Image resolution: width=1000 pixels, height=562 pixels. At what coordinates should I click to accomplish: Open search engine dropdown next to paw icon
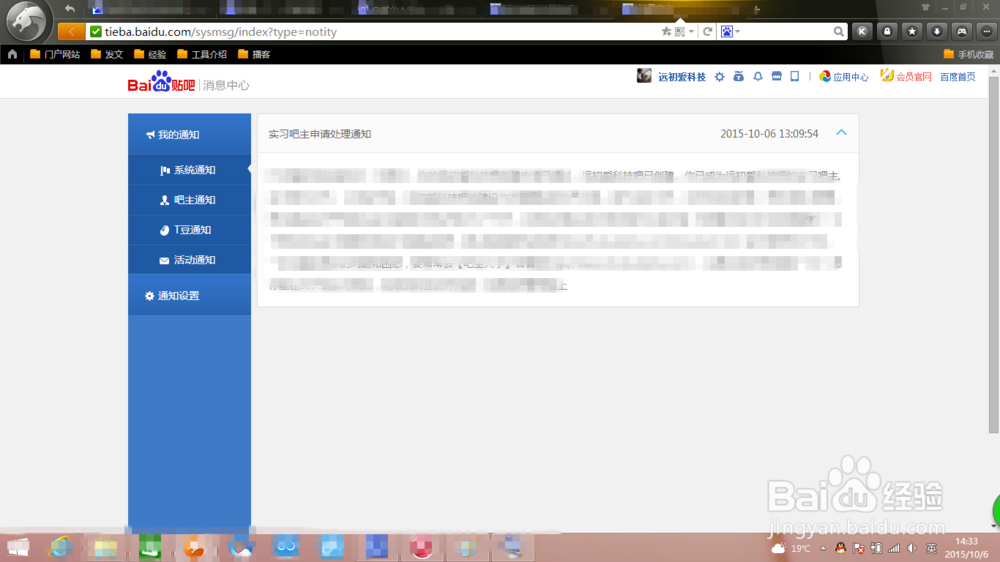pyautogui.click(x=738, y=31)
